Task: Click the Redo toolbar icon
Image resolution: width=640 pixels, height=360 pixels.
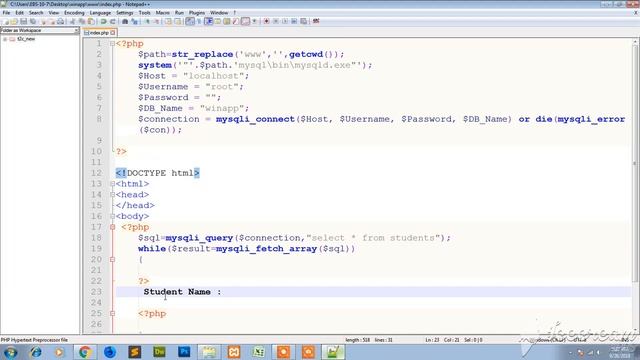Action: pos(113,21)
